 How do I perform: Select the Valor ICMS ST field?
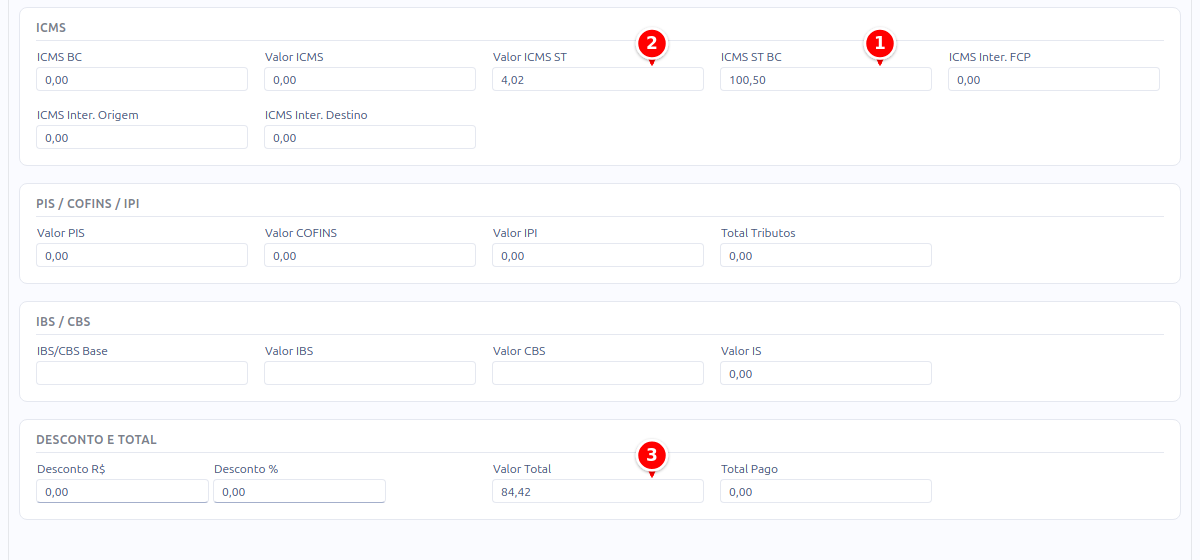(598, 79)
